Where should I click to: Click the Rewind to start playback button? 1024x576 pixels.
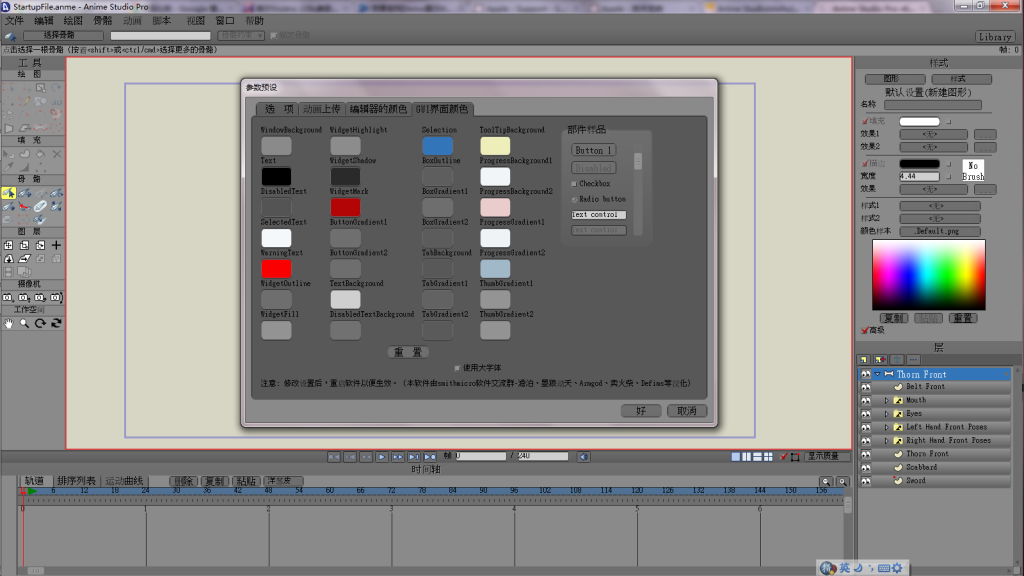coord(334,456)
